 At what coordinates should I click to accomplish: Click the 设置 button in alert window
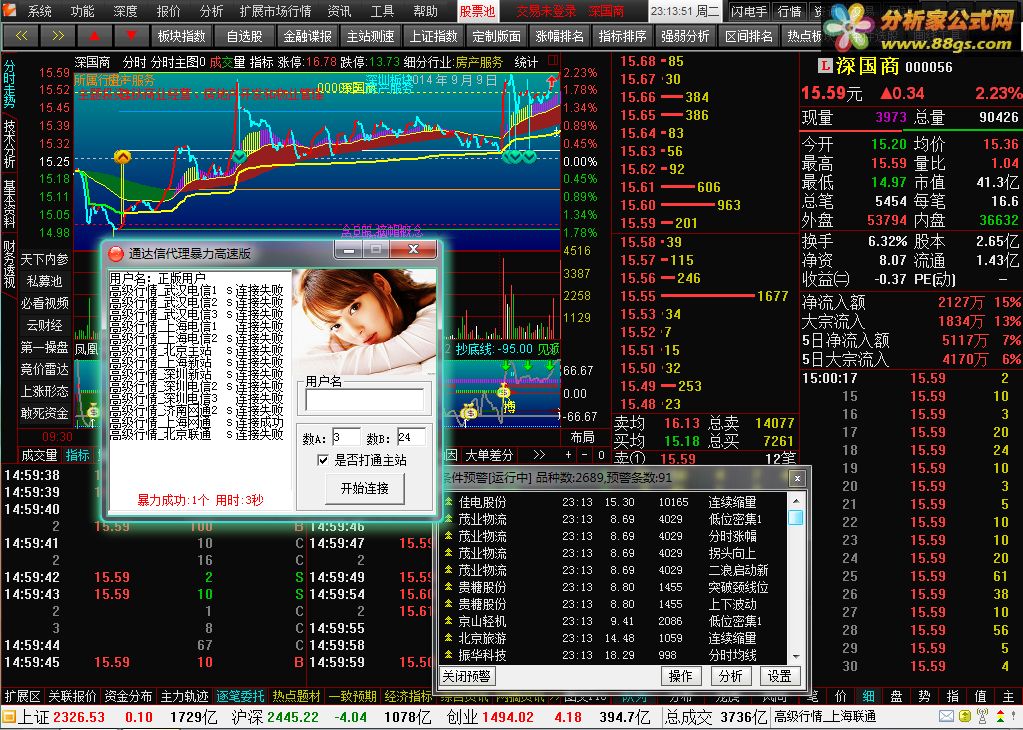coord(780,676)
